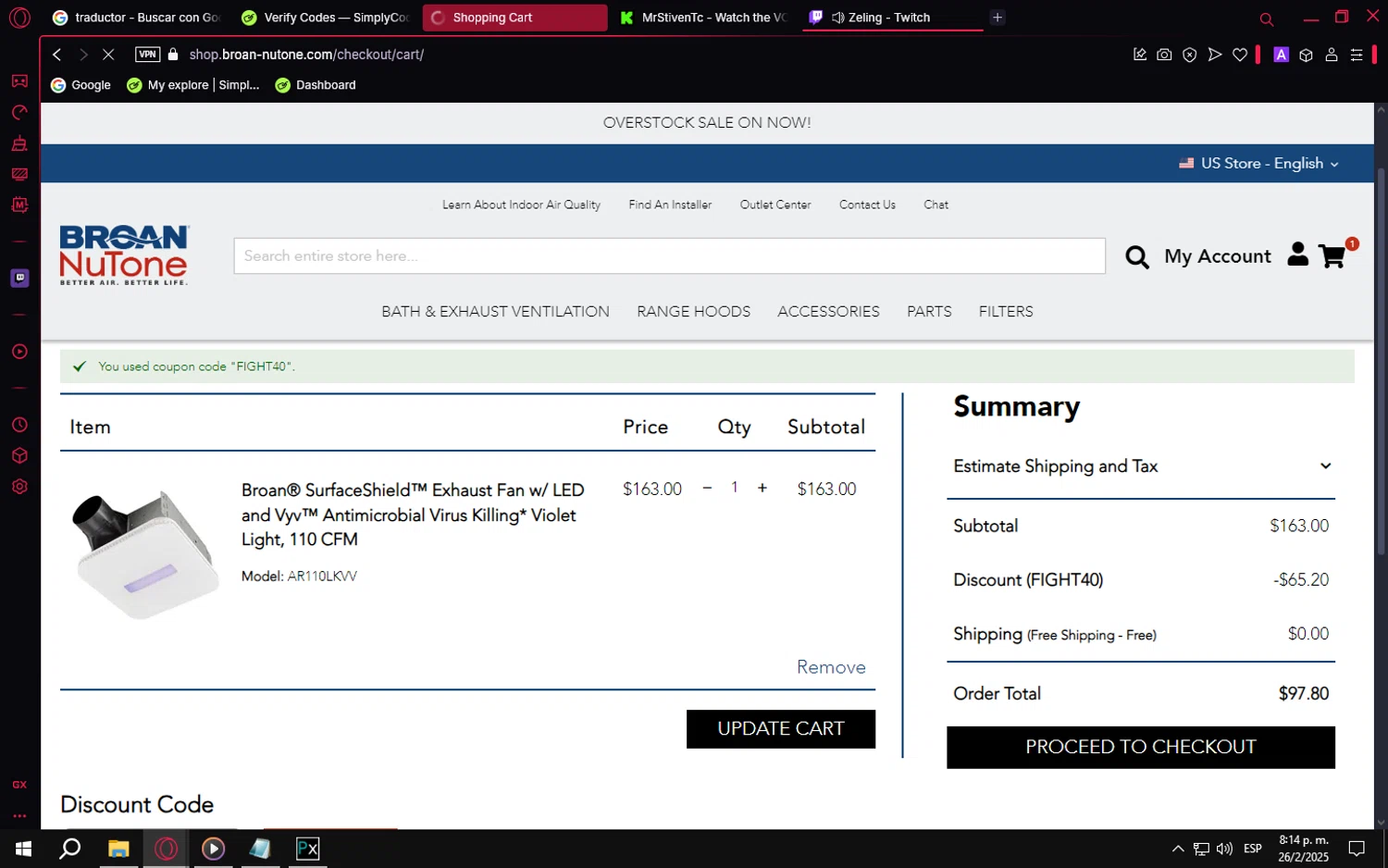Switch to Zeling Twitch tab
Image resolution: width=1388 pixels, height=868 pixels.
[x=892, y=18]
